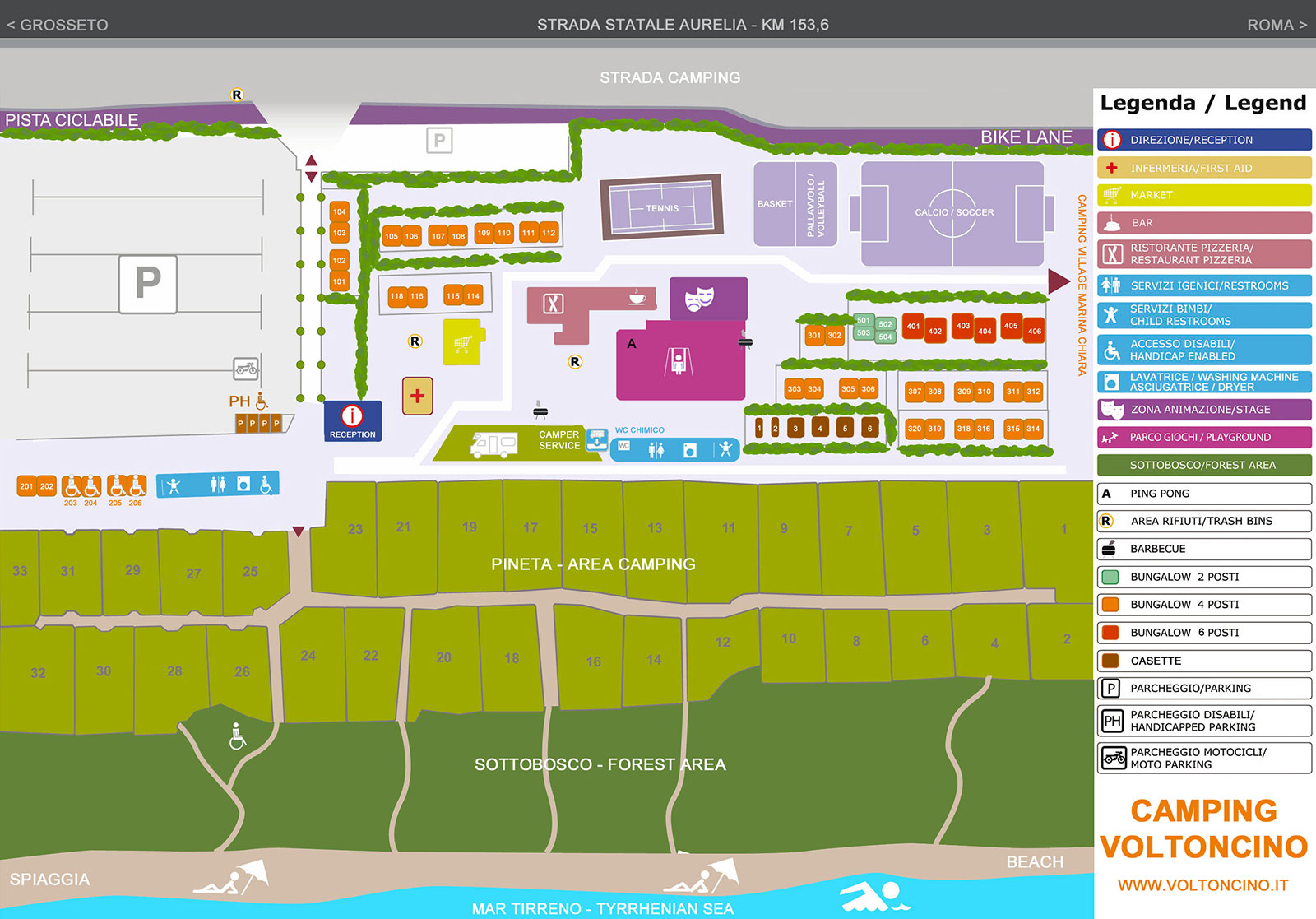
Task: Click the trash bin R marker on Strada Camping
Action: click(x=237, y=95)
